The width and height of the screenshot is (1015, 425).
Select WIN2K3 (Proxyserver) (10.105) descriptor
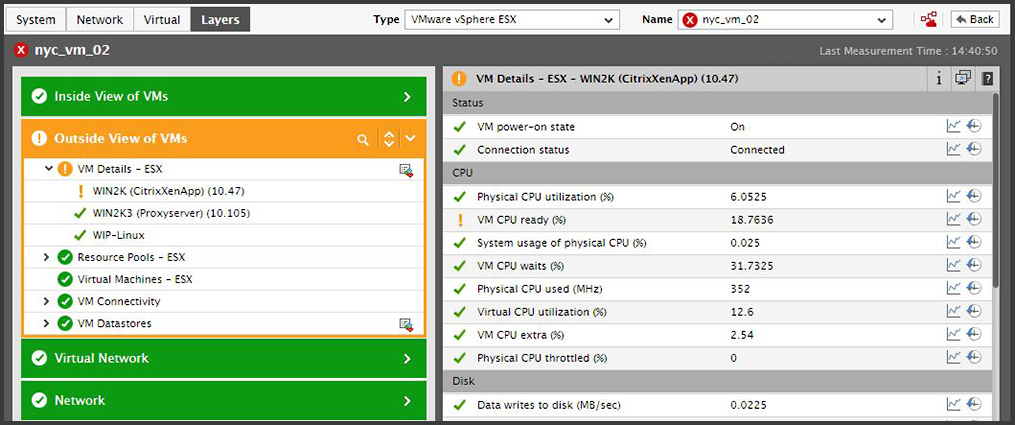pyautogui.click(x=172, y=213)
